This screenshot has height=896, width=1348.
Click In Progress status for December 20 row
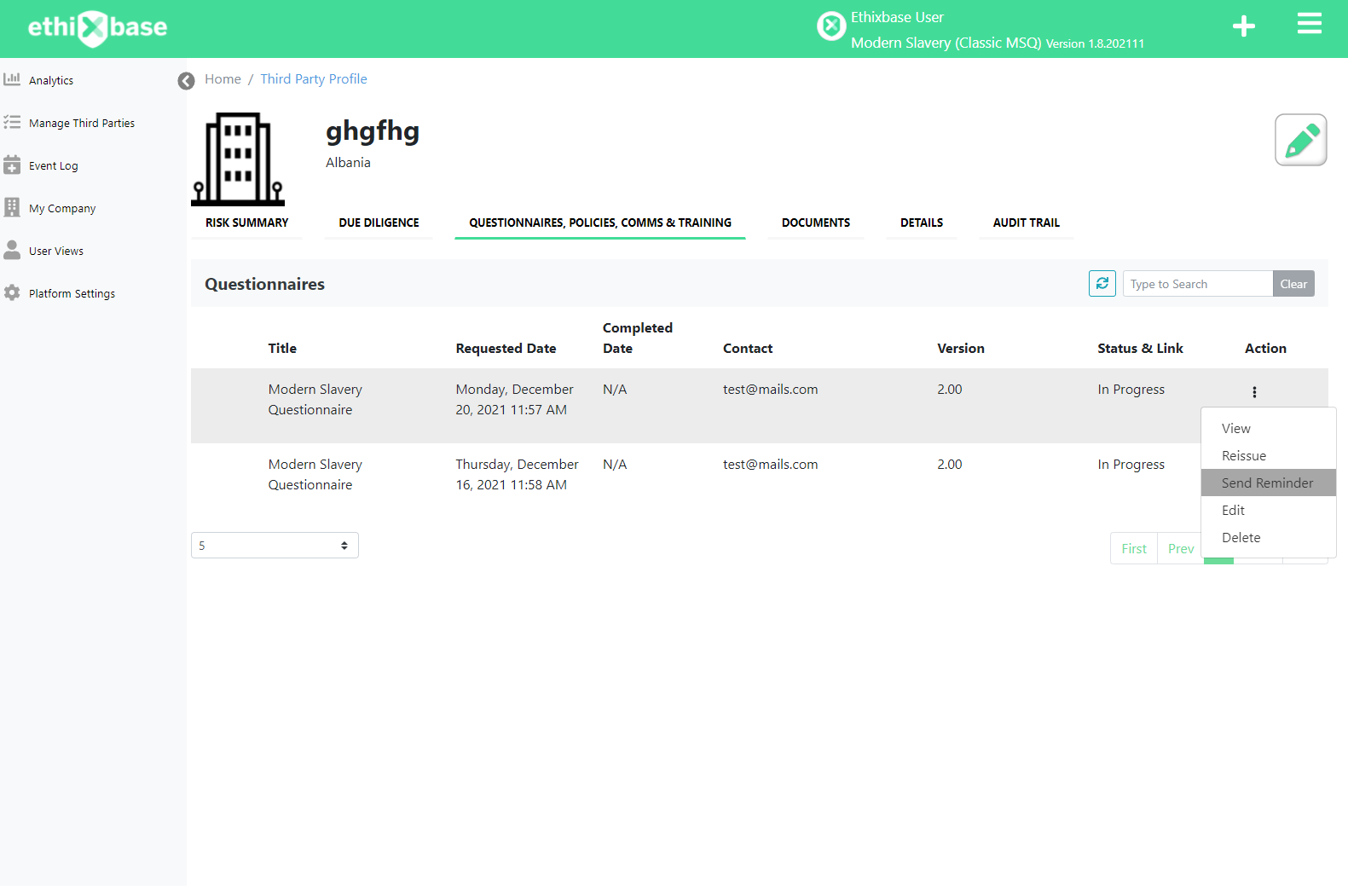[1131, 389]
